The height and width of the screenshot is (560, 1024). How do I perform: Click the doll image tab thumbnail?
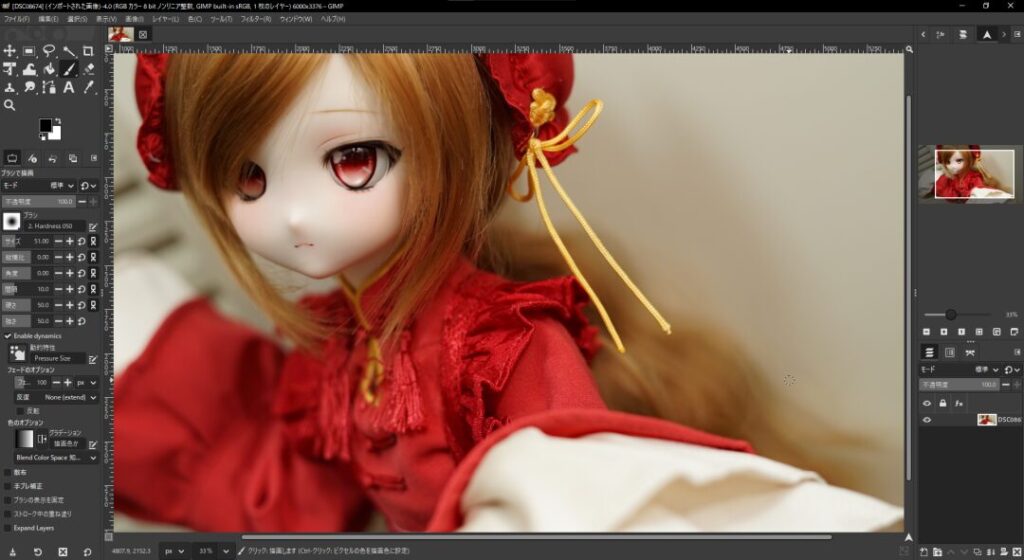pos(121,34)
